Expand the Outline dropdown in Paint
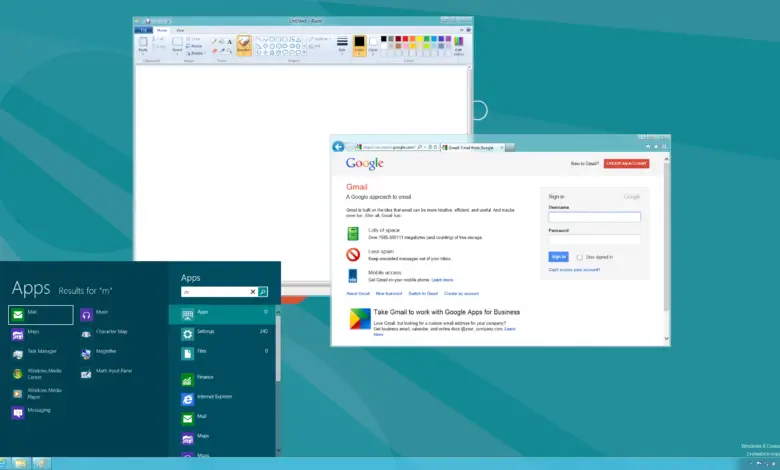Screen dimensions: 780x470 (319, 39)
